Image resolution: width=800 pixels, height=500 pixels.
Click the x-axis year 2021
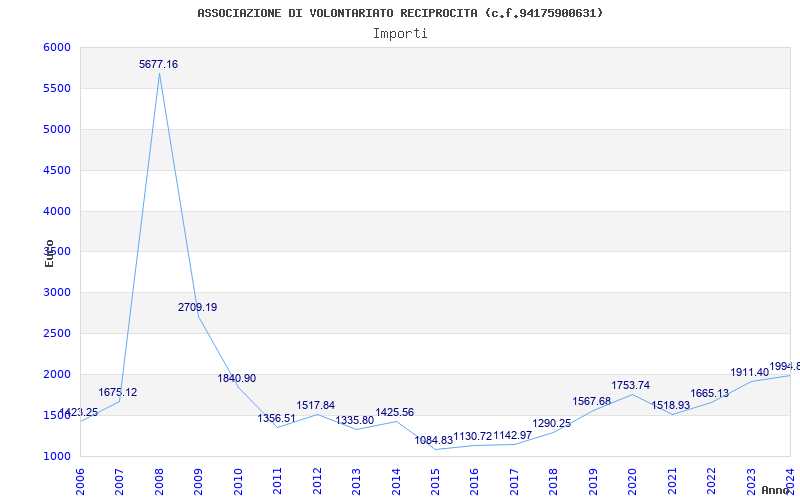tap(672, 482)
